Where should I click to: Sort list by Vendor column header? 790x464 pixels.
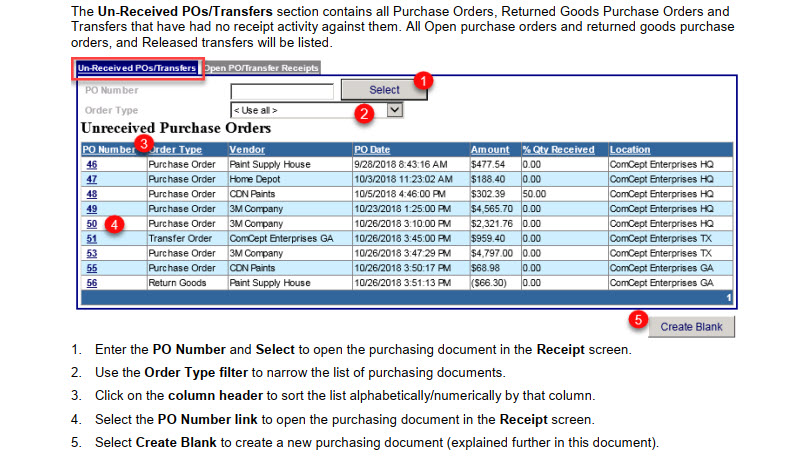pos(245,149)
